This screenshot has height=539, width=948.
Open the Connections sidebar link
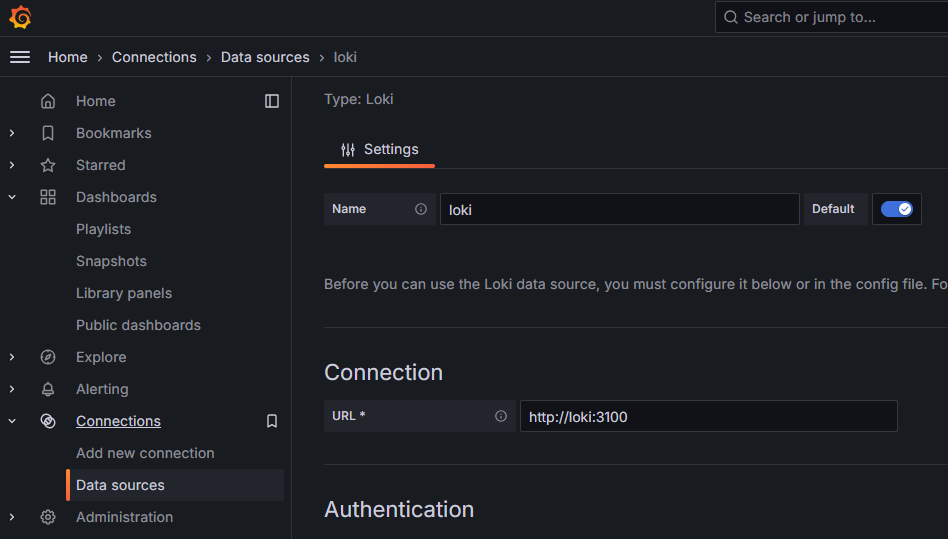point(118,421)
